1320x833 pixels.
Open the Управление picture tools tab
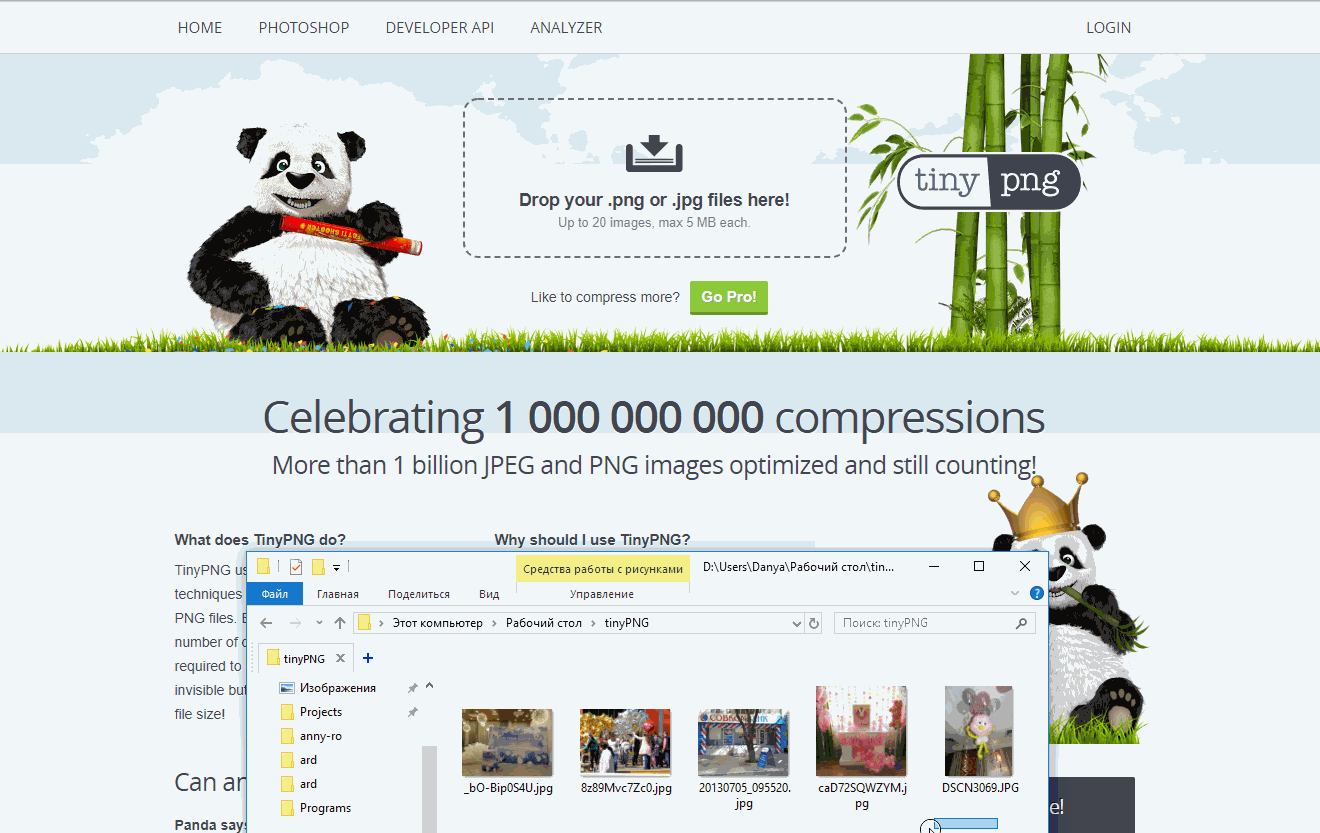(x=602, y=594)
